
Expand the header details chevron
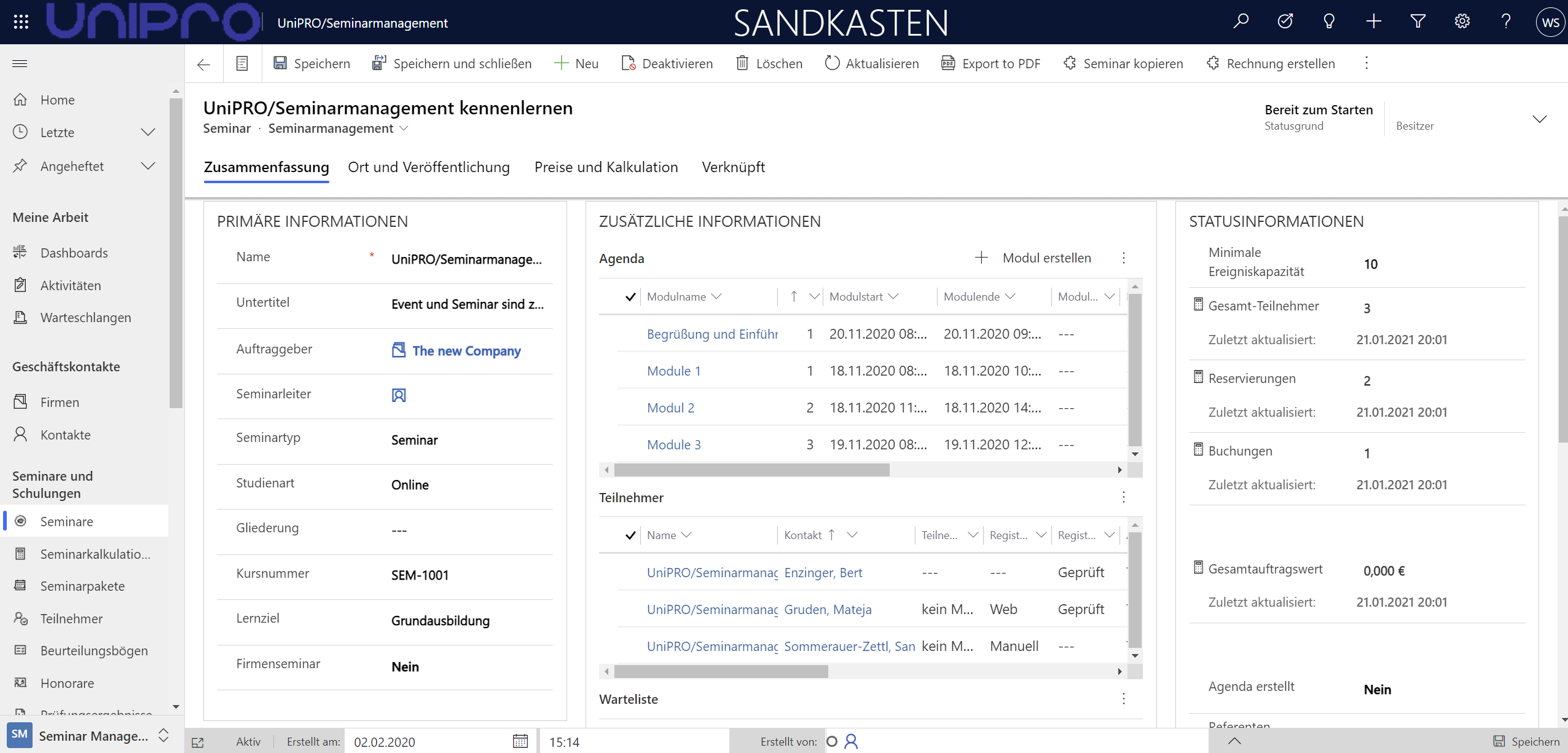click(1539, 119)
